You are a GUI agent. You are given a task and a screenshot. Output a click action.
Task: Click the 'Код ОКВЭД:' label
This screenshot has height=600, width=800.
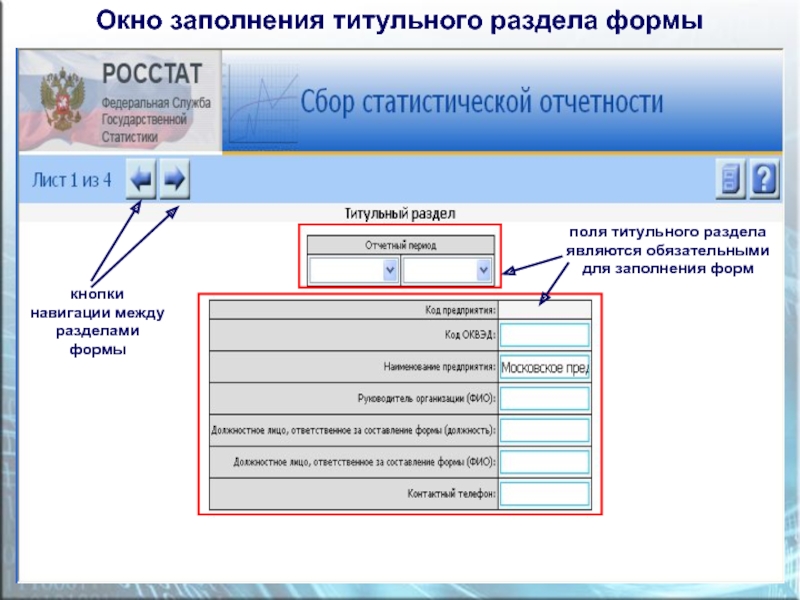[470, 335]
